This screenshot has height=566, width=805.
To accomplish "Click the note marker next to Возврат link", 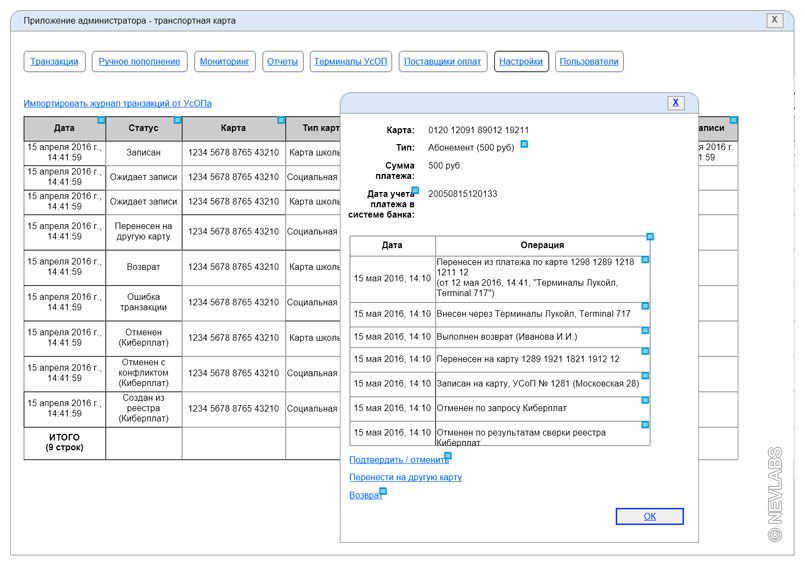I will pos(383,491).
